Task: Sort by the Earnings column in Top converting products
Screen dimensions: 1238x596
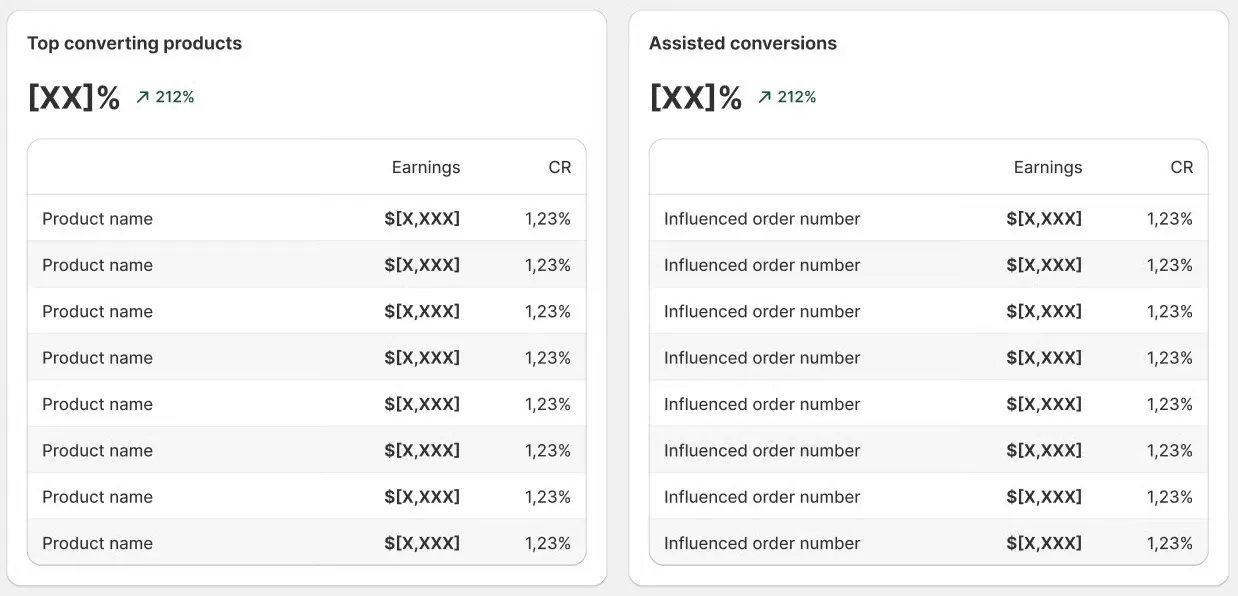Action: (x=426, y=167)
